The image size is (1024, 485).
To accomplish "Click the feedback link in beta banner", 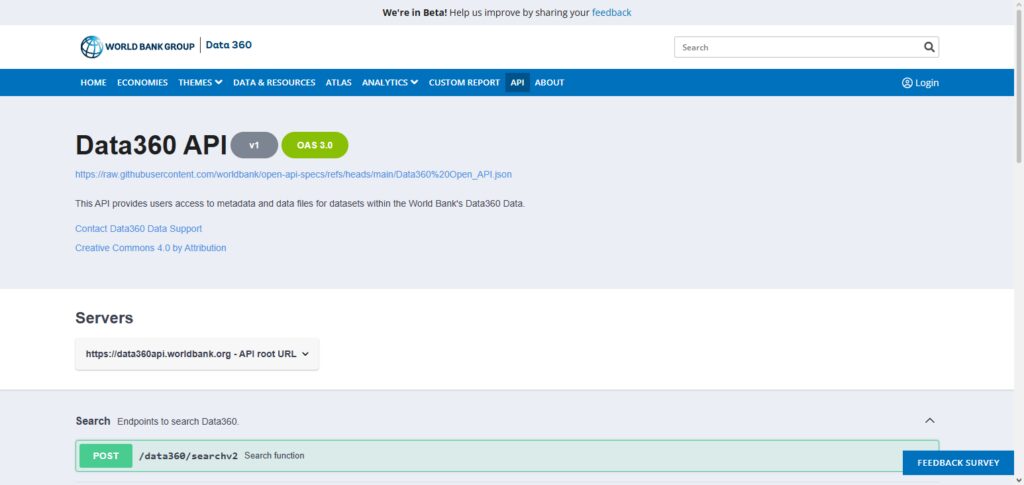I will [x=611, y=12].
